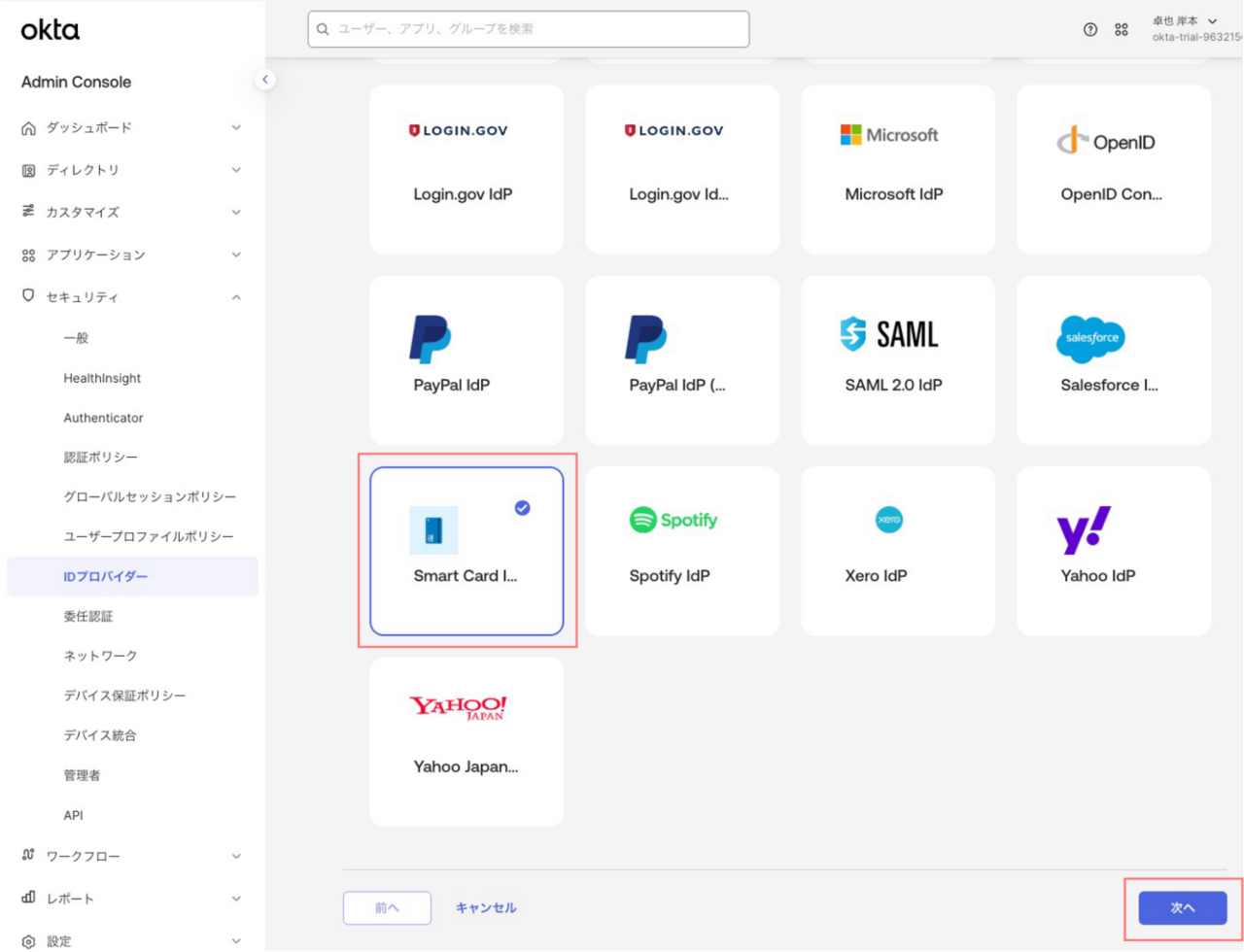This screenshot has height=952, width=1244.
Task: Click the help question mark icon
Action: point(1090,29)
